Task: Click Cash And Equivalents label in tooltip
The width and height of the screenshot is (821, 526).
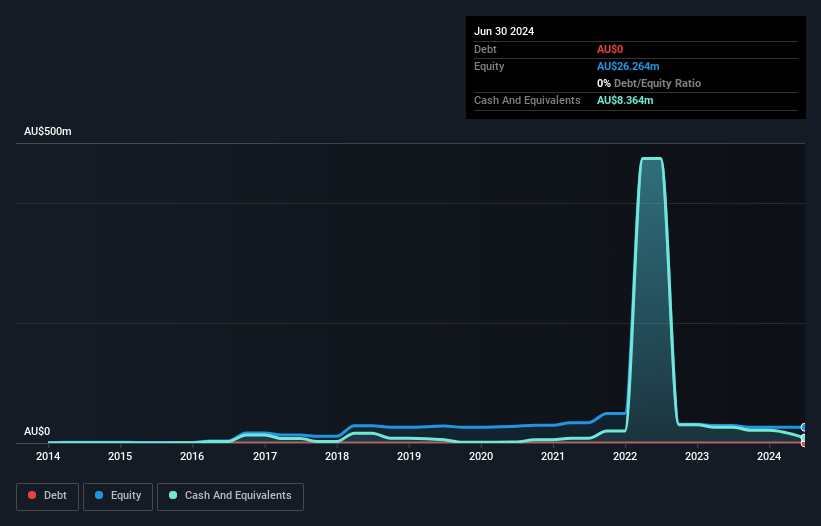Action: pos(527,100)
